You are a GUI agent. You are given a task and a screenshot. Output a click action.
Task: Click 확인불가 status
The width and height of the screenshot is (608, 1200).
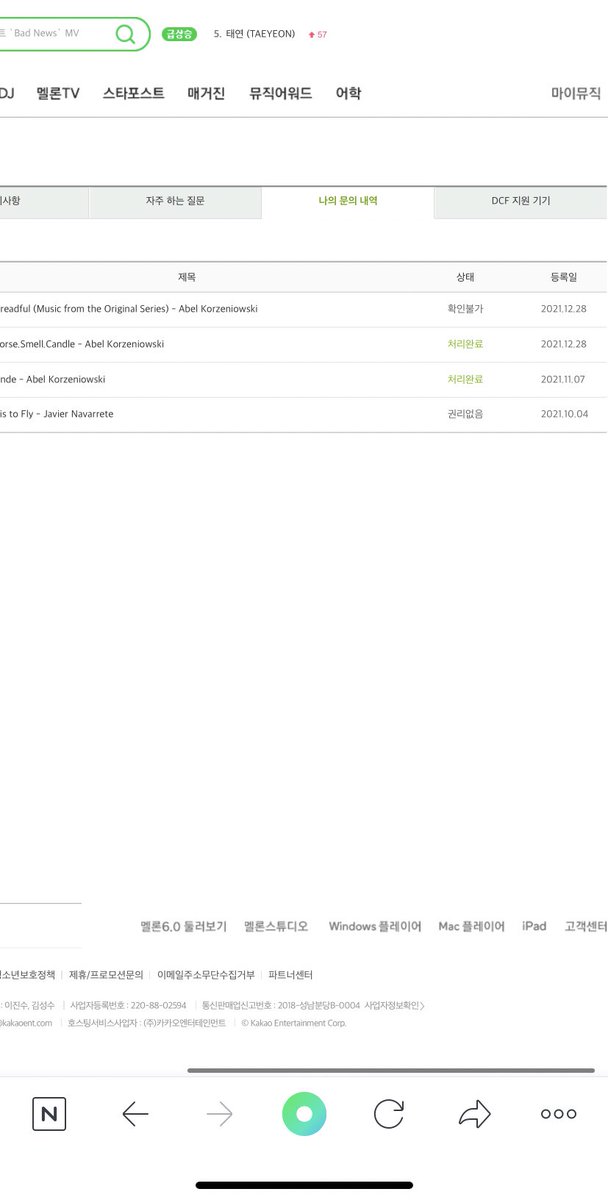tap(465, 308)
